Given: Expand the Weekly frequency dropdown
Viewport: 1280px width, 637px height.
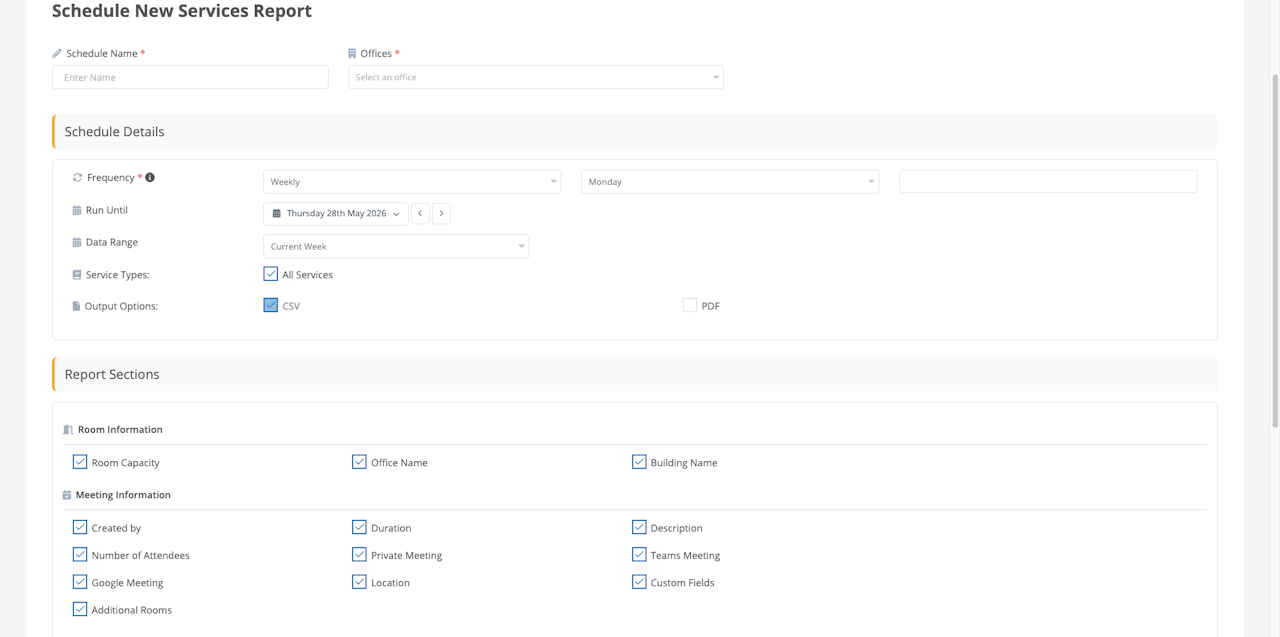Looking at the screenshot, I should point(412,182).
